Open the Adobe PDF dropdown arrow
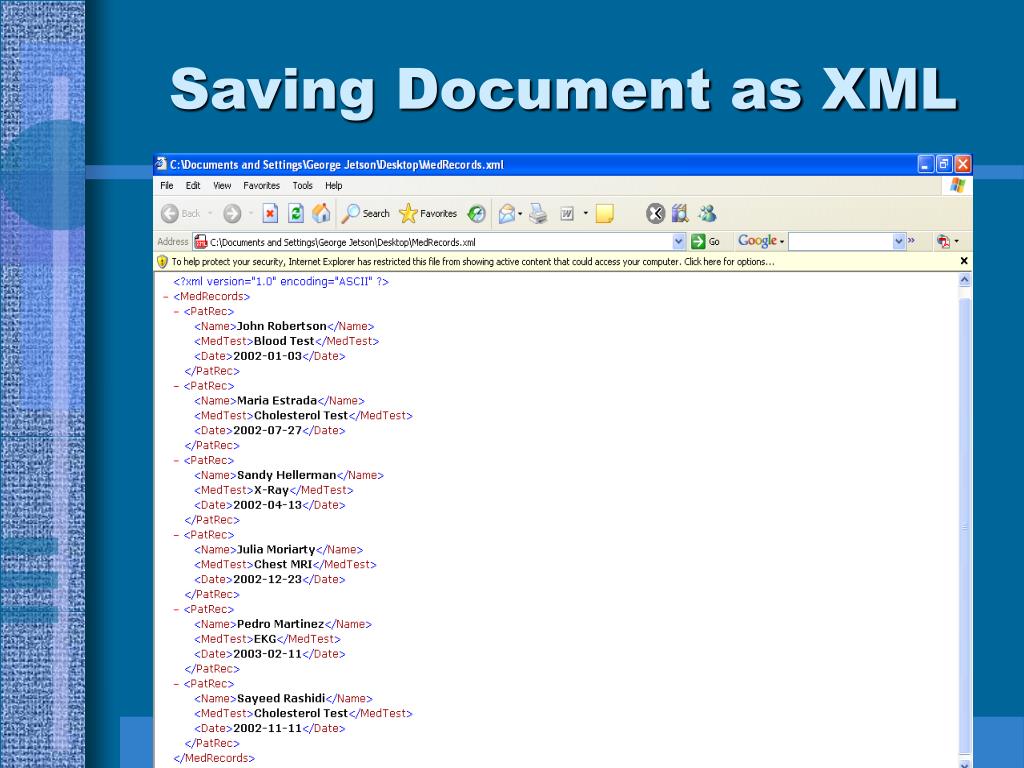This screenshot has height=768, width=1024. click(957, 242)
